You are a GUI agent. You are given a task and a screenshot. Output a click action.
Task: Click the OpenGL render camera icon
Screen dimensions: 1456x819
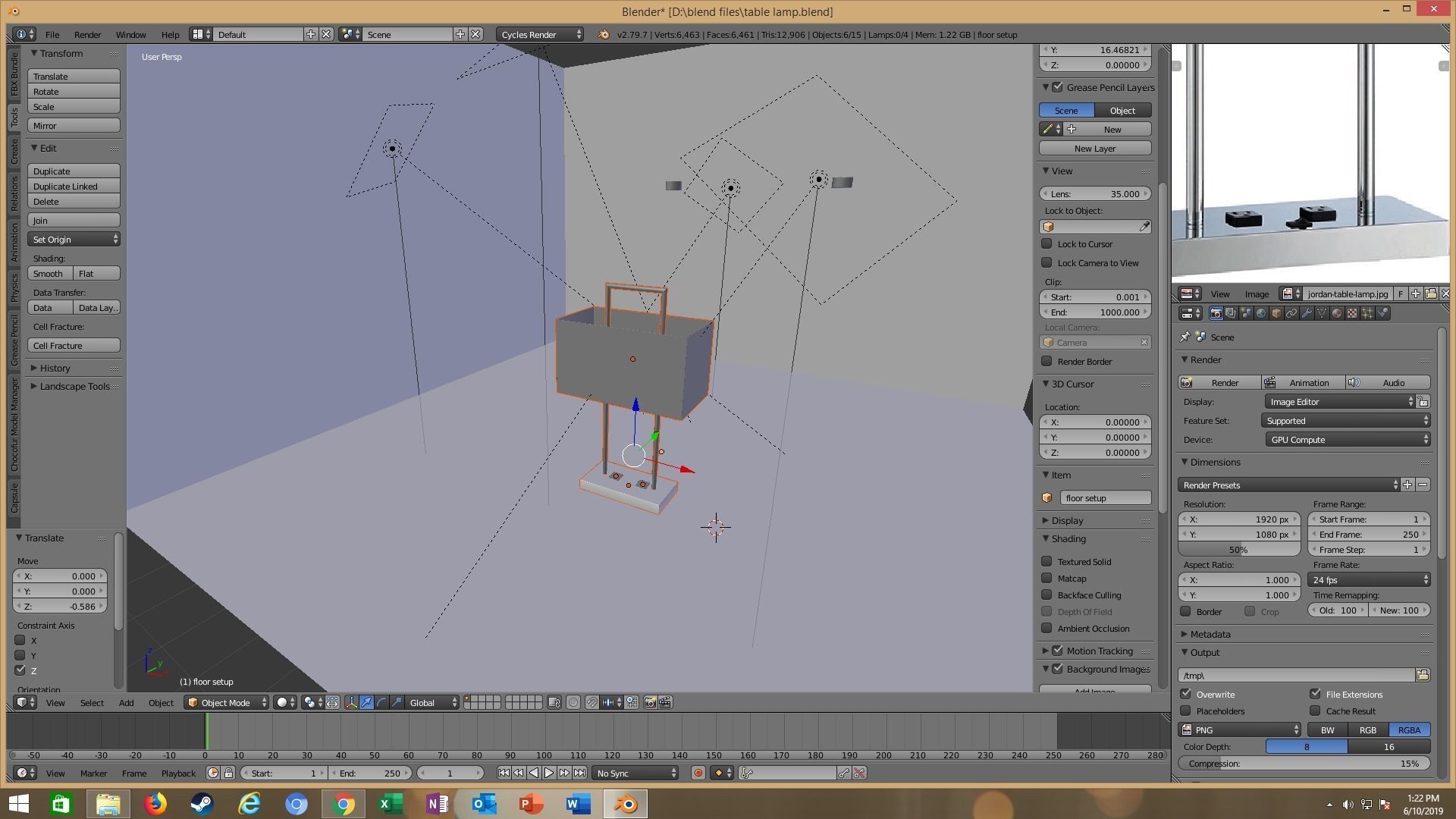[650, 703]
